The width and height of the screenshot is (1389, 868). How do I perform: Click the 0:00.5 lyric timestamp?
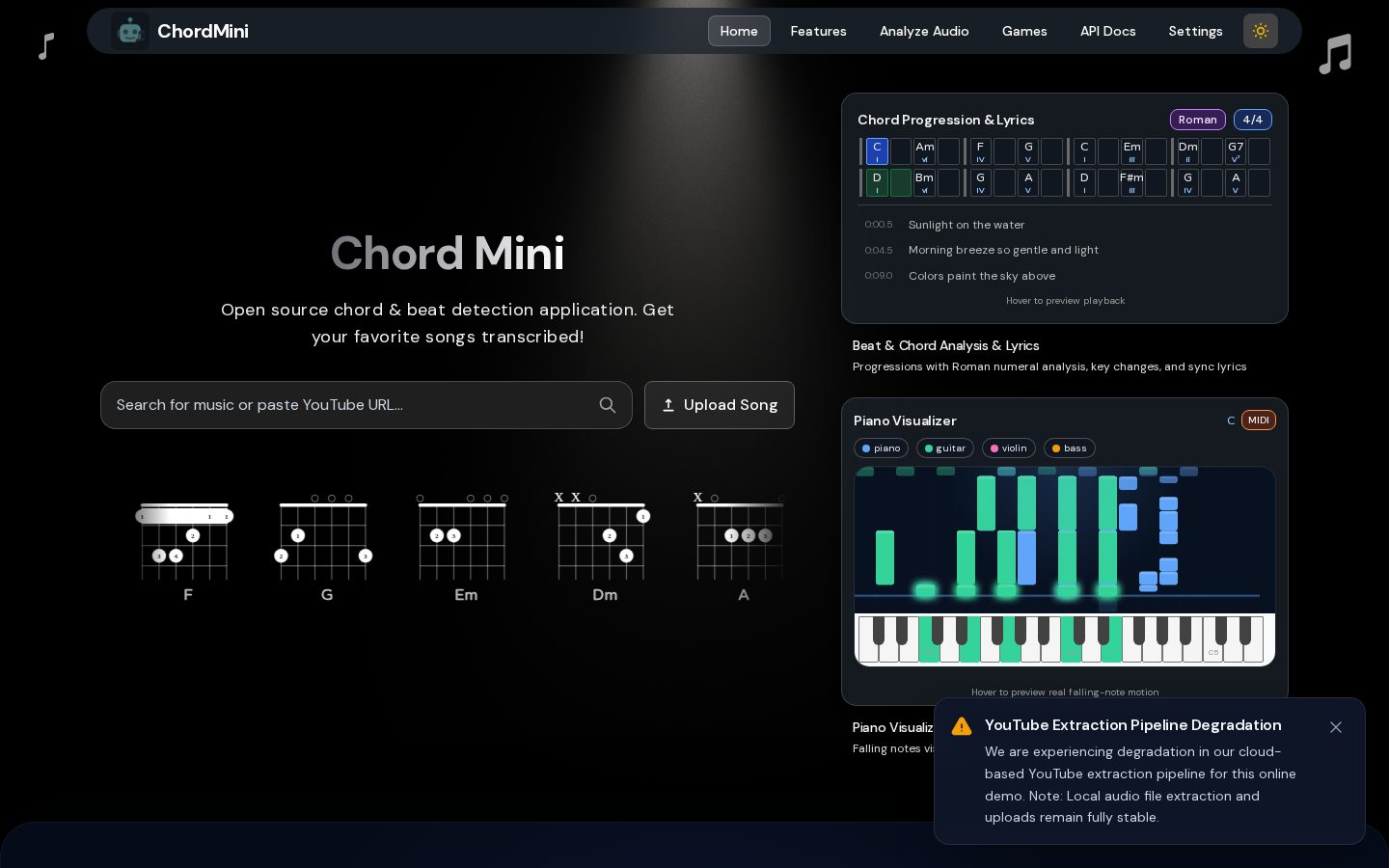[879, 225]
